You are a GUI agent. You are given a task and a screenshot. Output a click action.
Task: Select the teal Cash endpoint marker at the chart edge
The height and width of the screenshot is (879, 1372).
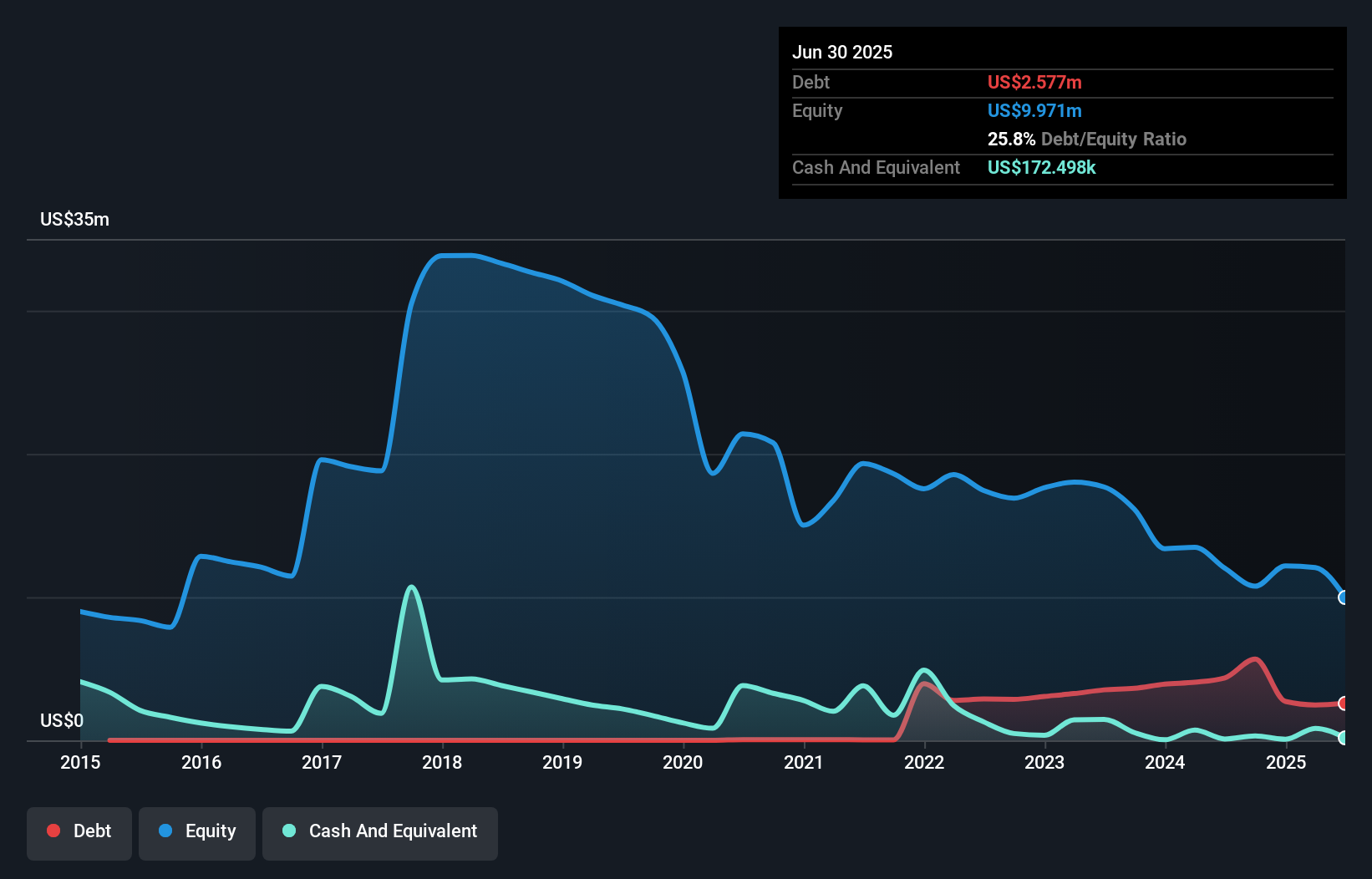pos(1343,739)
